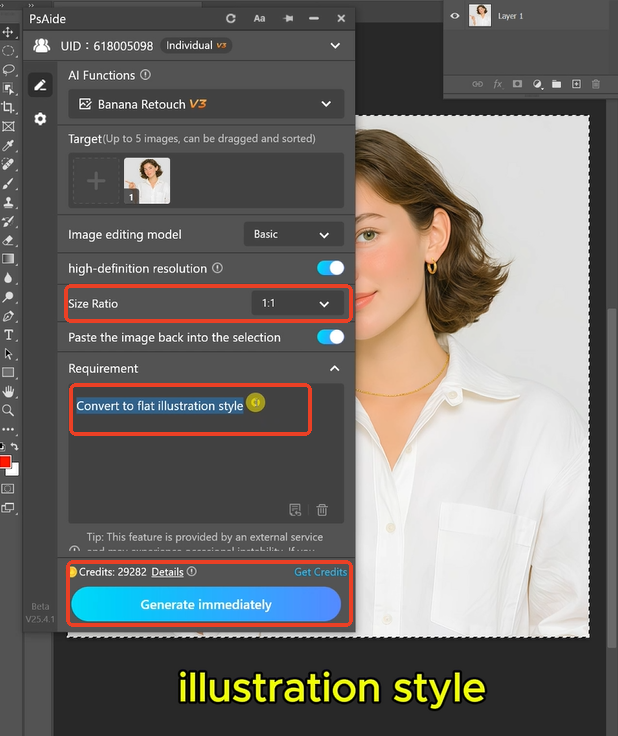Select the History Brush tool

[x=8, y=221]
